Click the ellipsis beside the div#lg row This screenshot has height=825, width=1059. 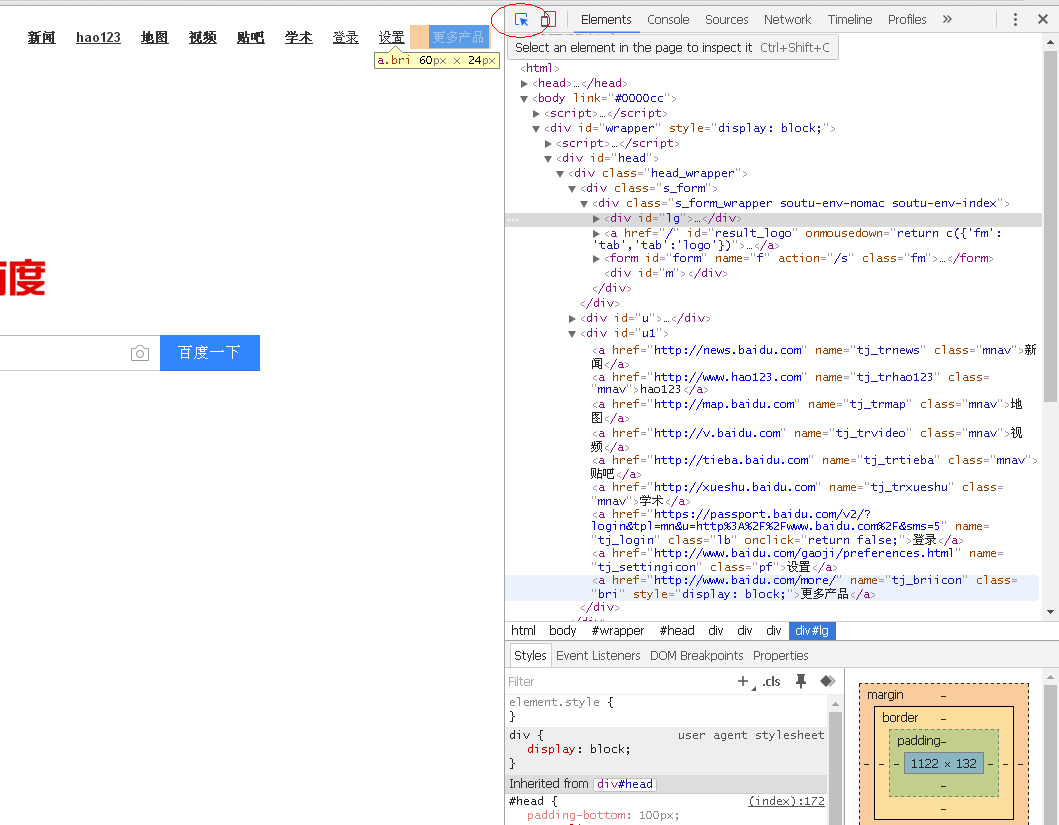point(513,219)
